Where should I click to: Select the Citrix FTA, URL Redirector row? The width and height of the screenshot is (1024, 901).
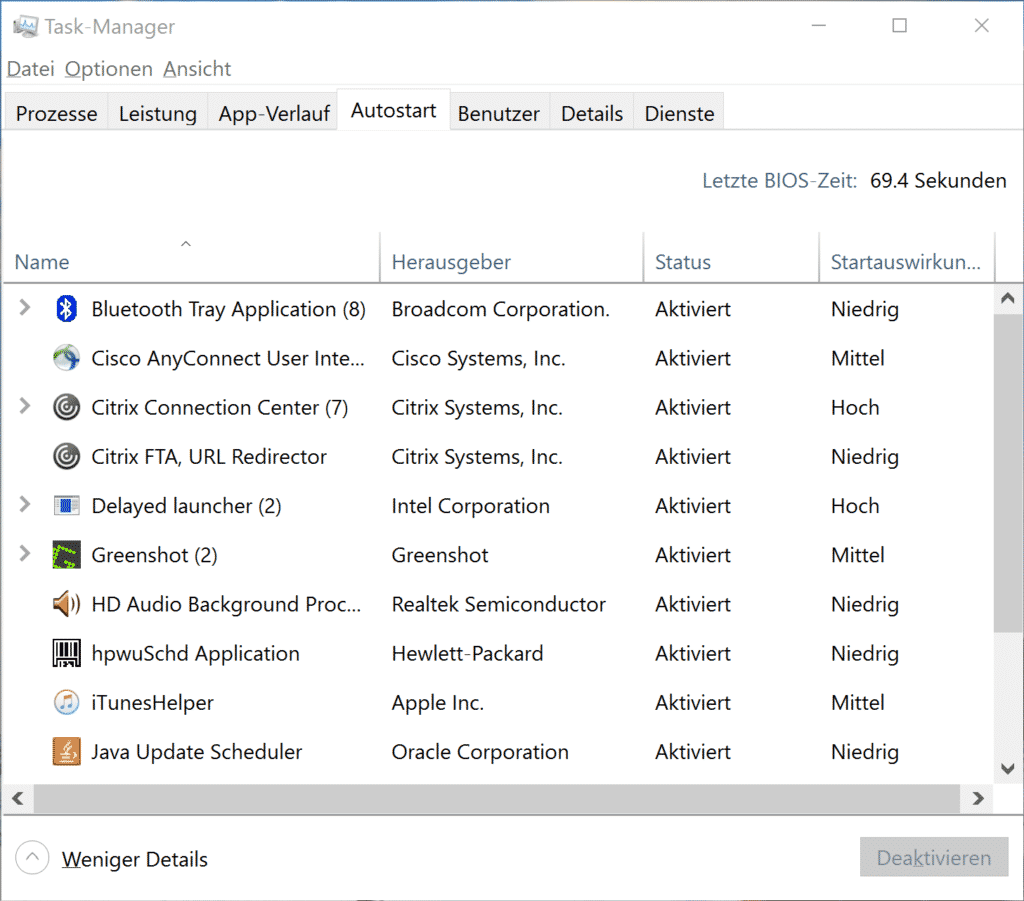point(498,456)
